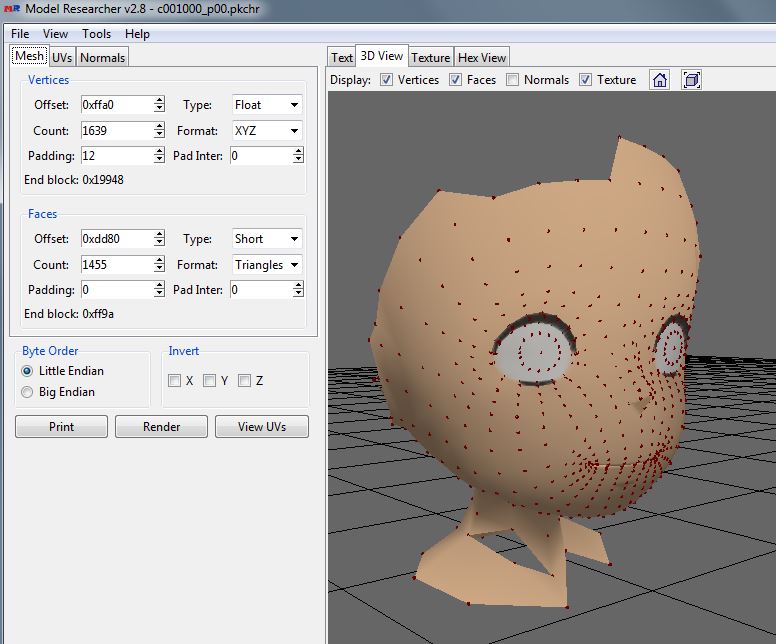This screenshot has height=644, width=776.
Task: Click the Vertices Count spinner arrows
Action: click(x=159, y=130)
